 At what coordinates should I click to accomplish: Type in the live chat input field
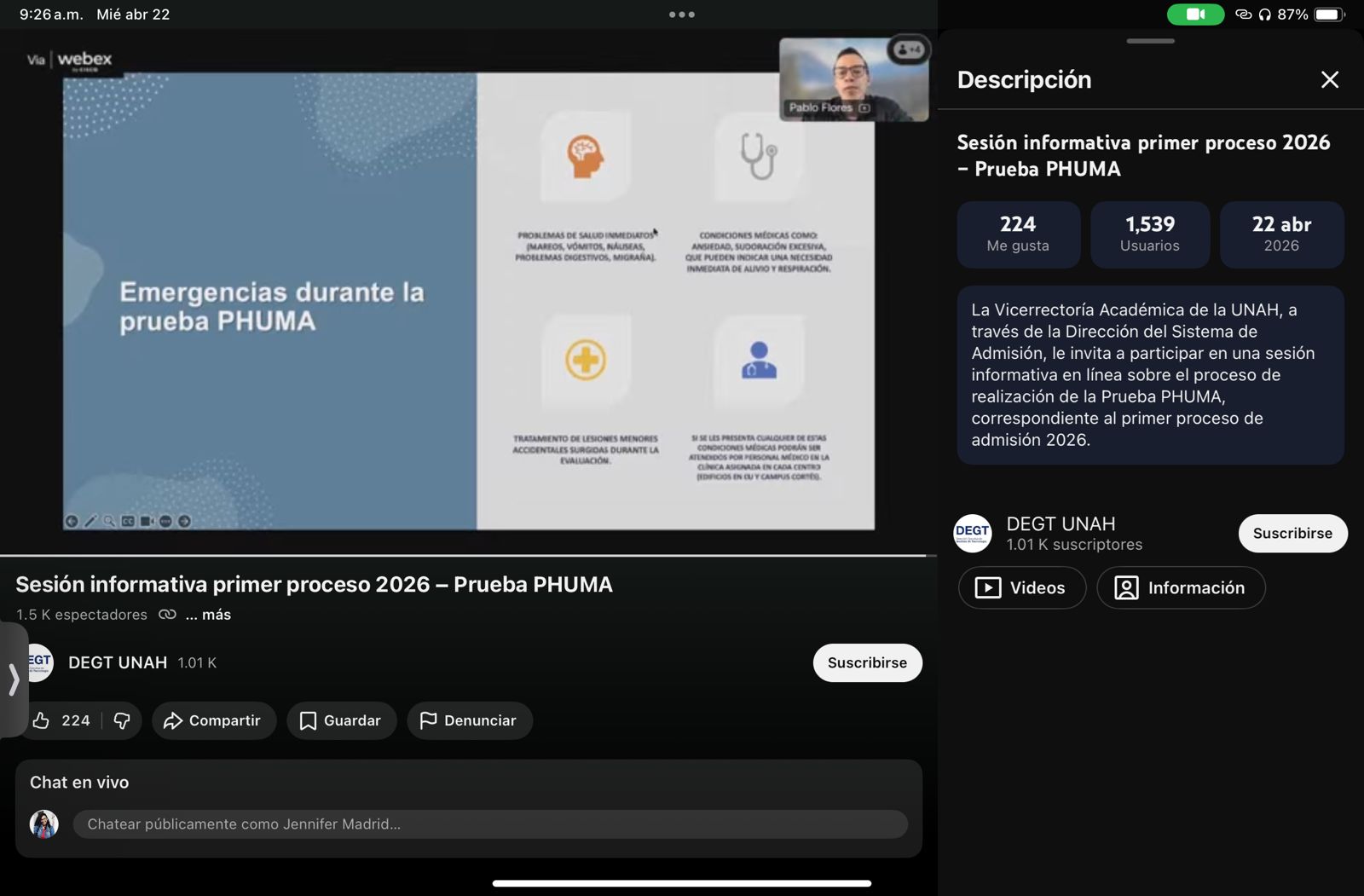click(489, 824)
